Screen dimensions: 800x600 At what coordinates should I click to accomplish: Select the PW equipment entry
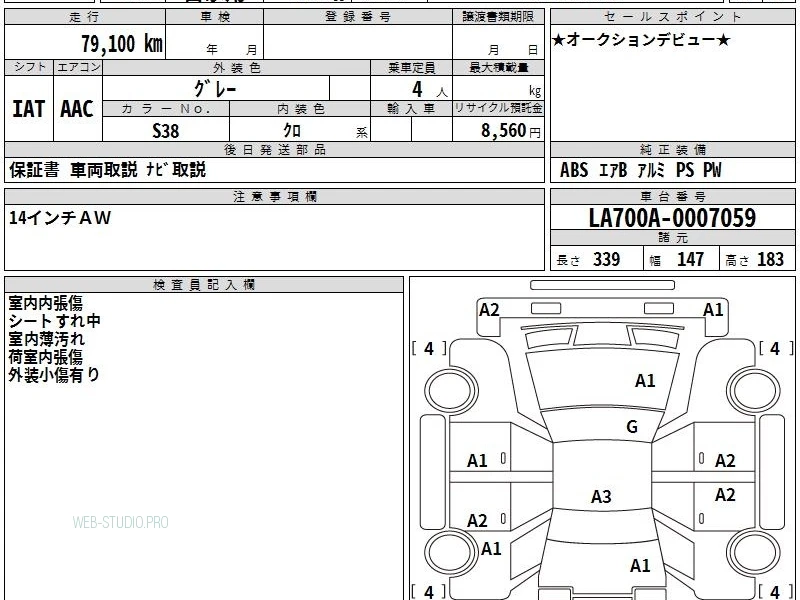tap(713, 170)
